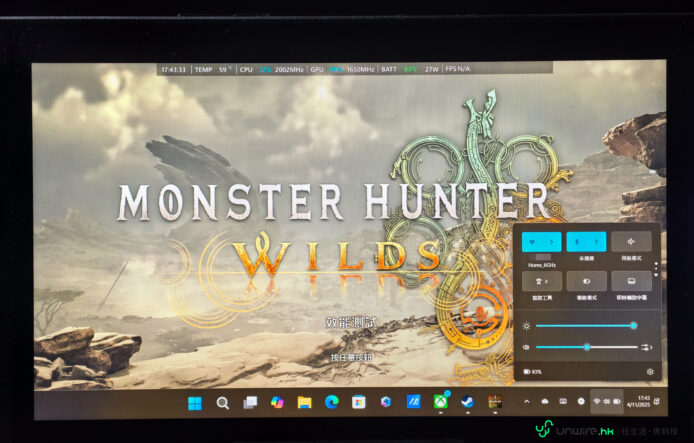Click the overlay time 17:43:33

(174, 69)
